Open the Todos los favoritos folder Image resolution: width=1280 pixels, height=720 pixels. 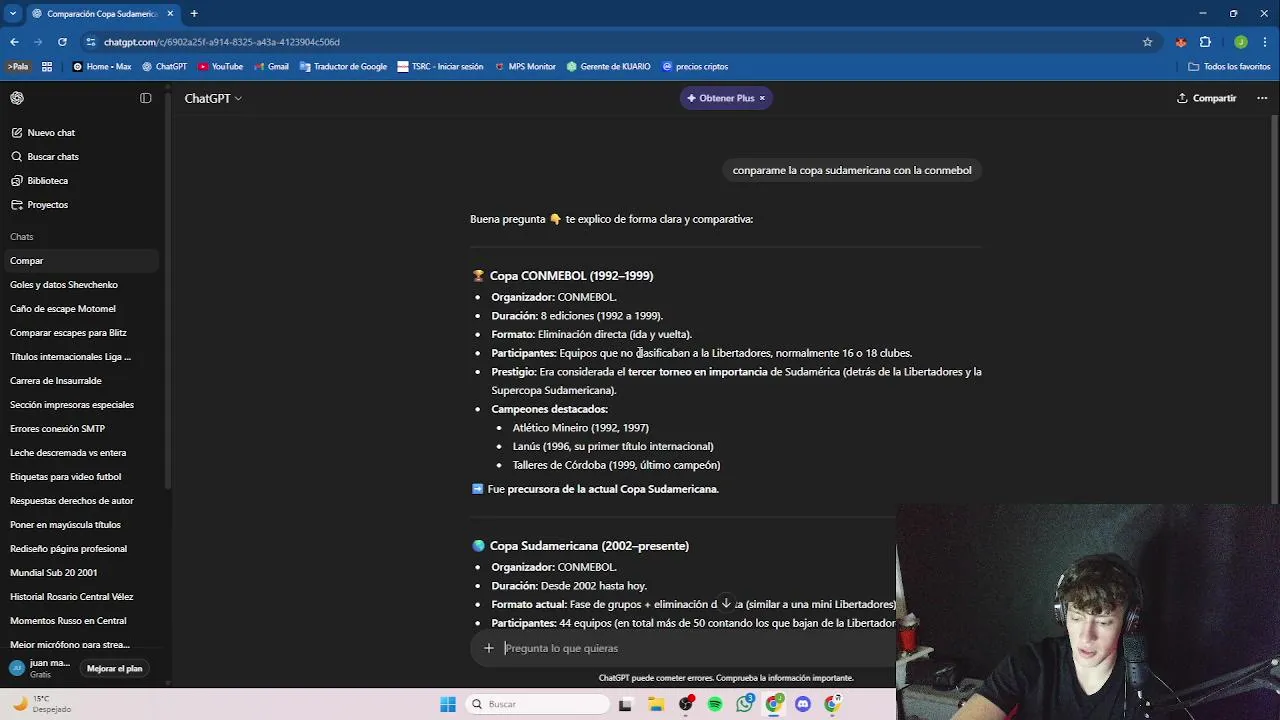[x=1229, y=67]
